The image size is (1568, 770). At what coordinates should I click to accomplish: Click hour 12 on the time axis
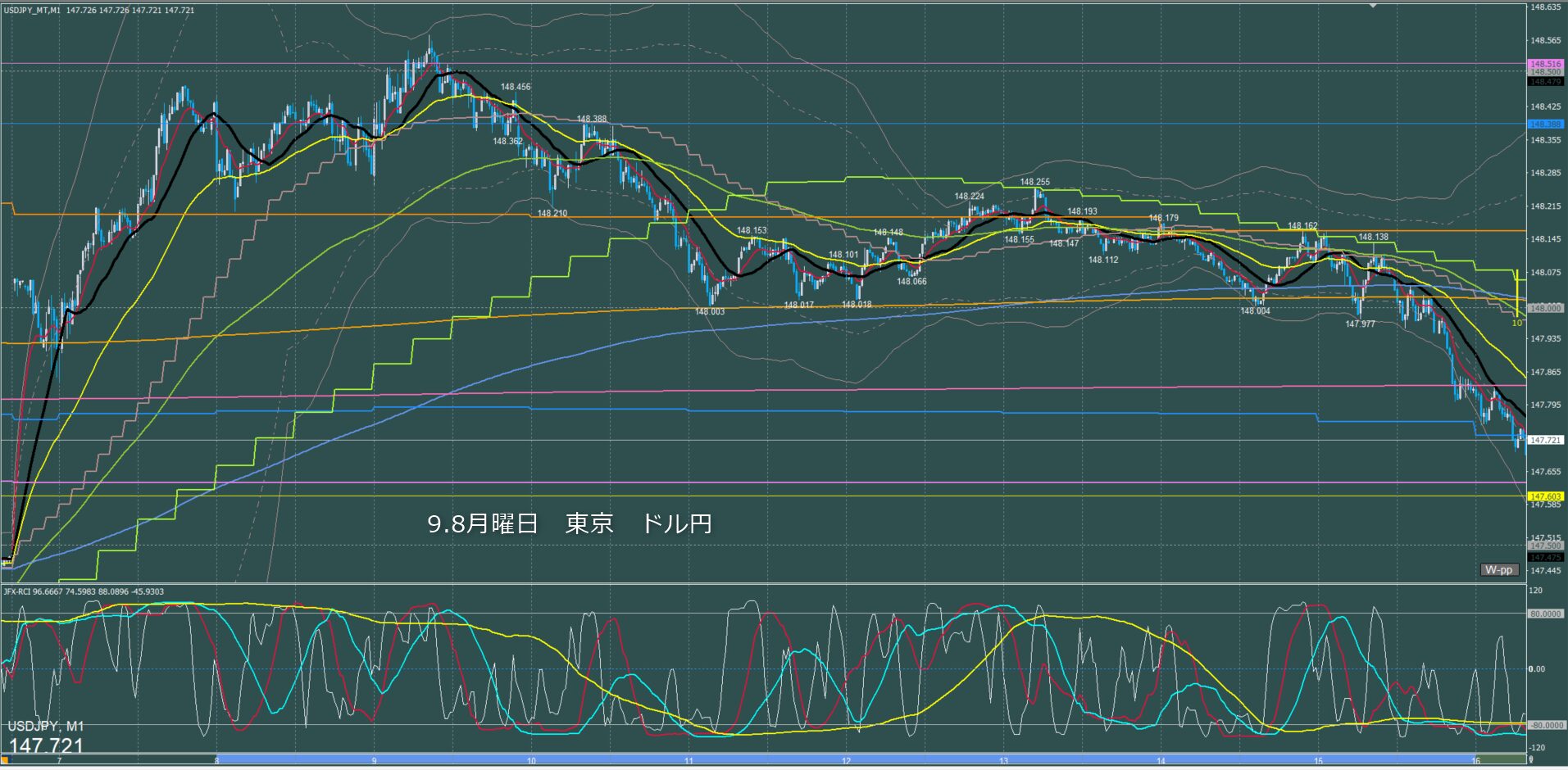point(846,761)
